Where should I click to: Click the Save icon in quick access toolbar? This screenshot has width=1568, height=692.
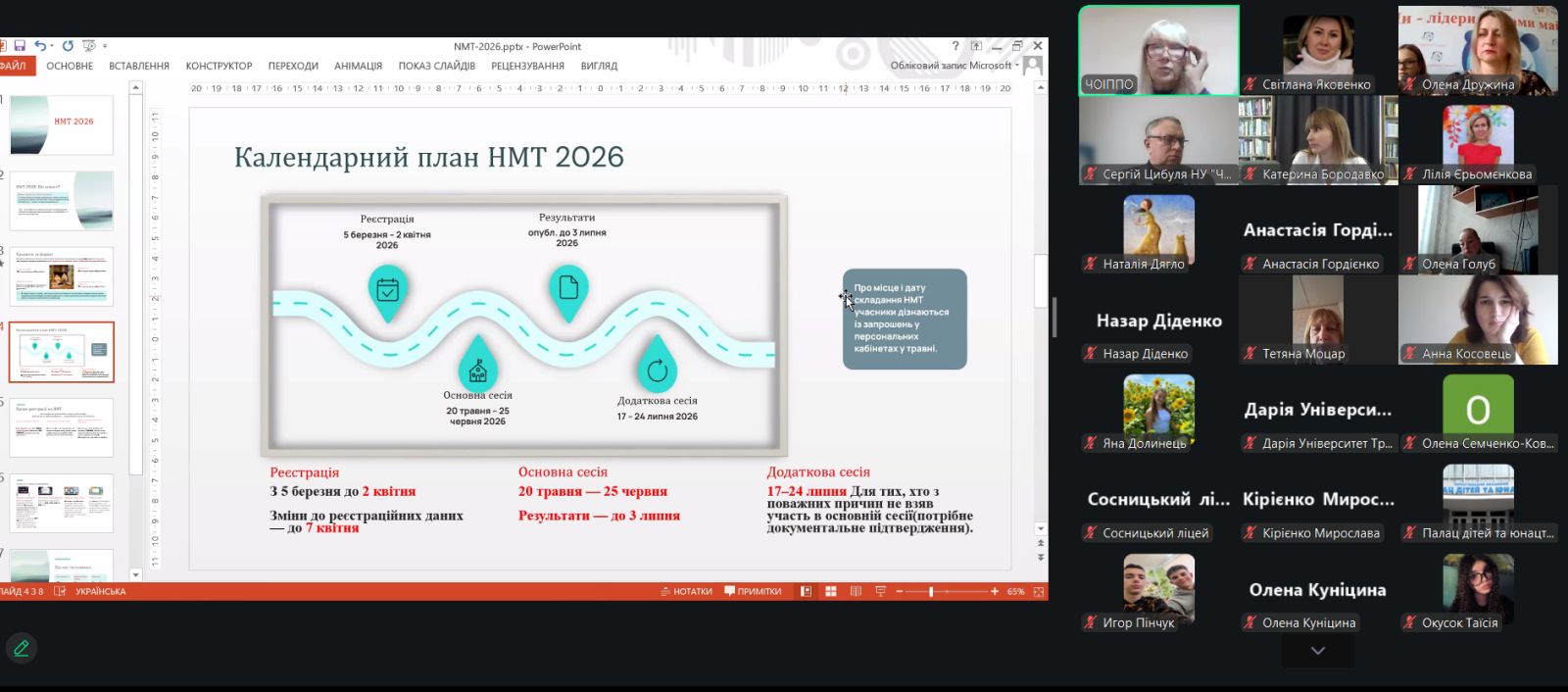point(20,46)
